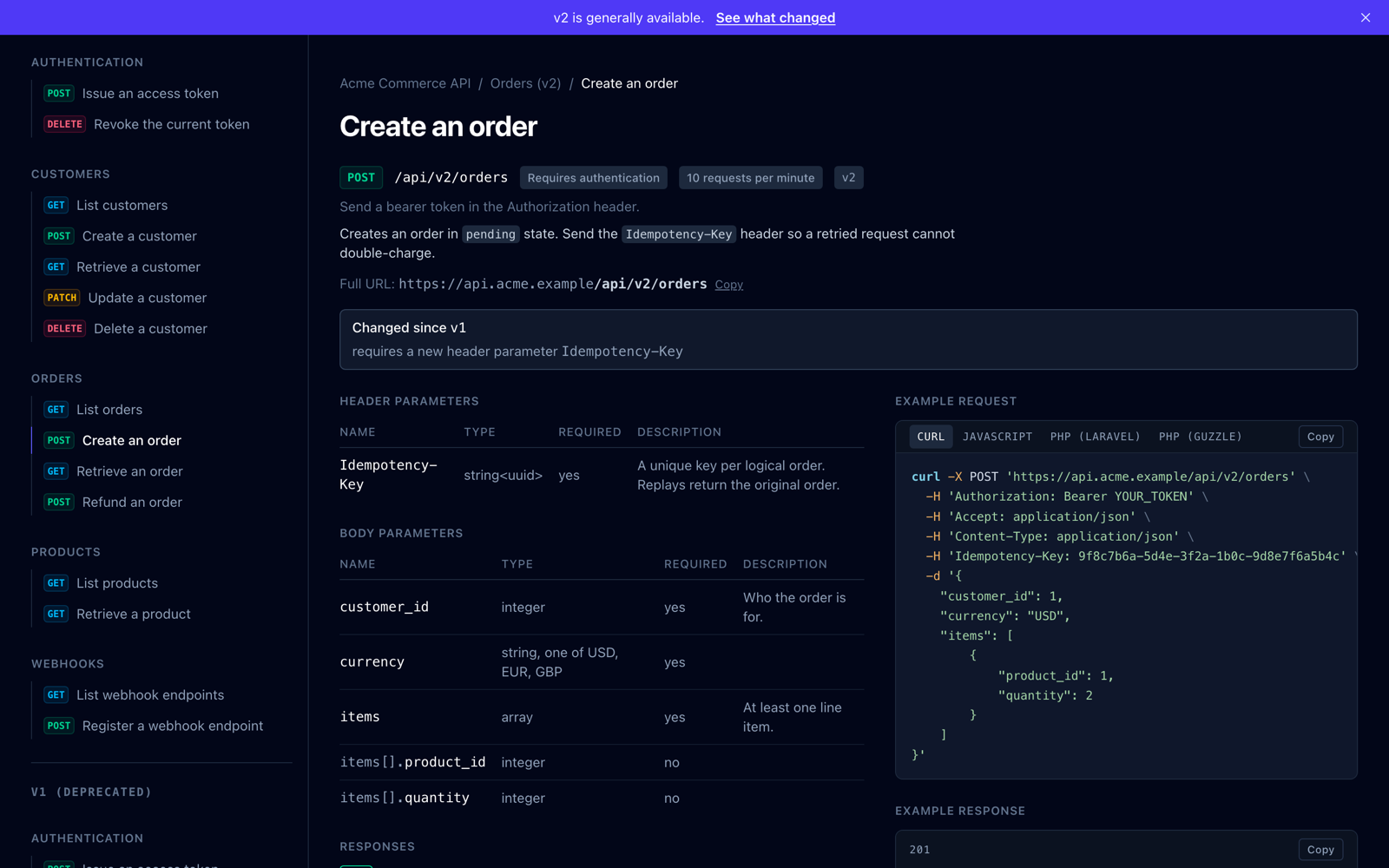Screen dimensions: 1389x868
Task: Select the CURL example tab
Action: (931, 437)
